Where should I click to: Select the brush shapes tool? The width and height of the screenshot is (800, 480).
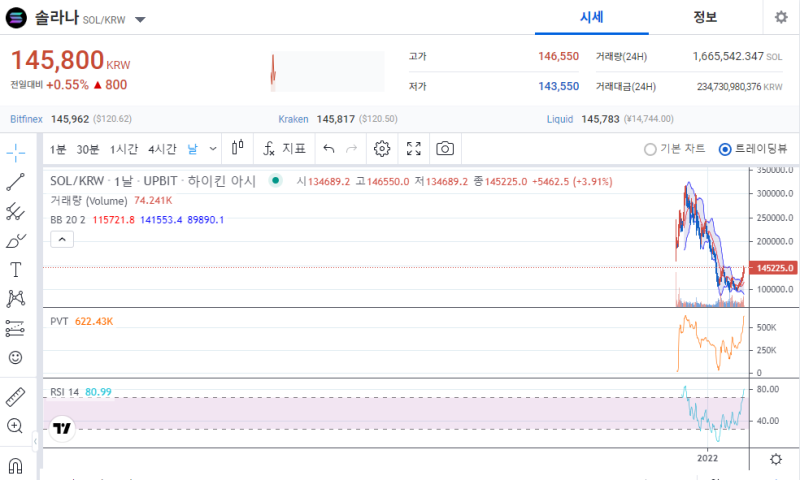click(15, 241)
